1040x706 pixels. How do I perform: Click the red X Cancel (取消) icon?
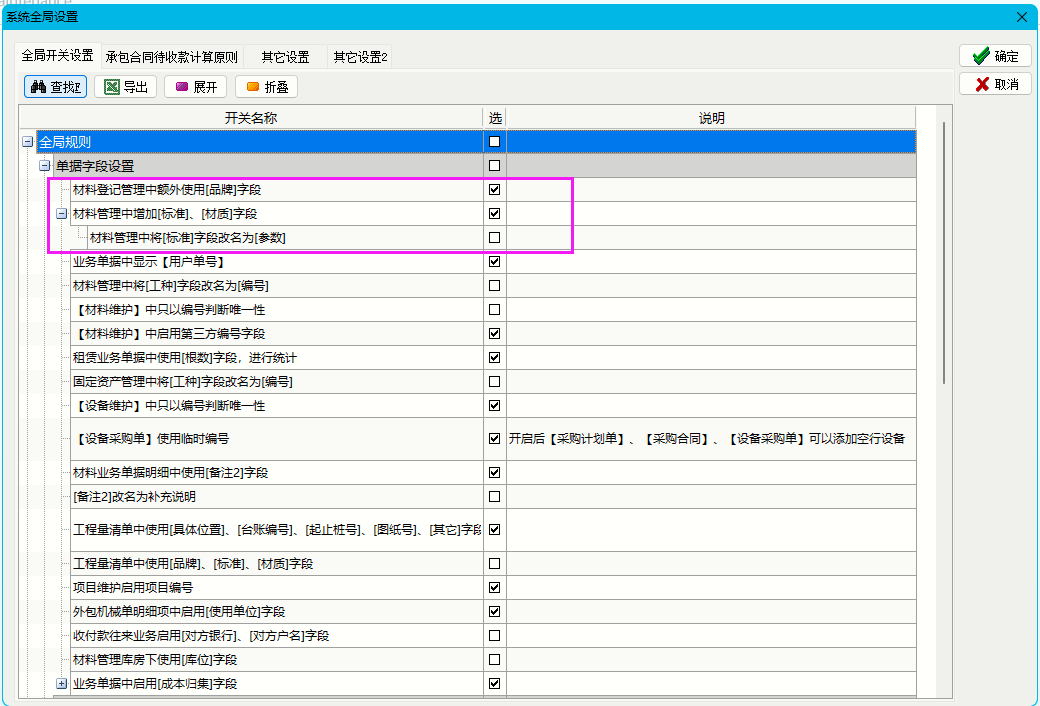point(981,84)
